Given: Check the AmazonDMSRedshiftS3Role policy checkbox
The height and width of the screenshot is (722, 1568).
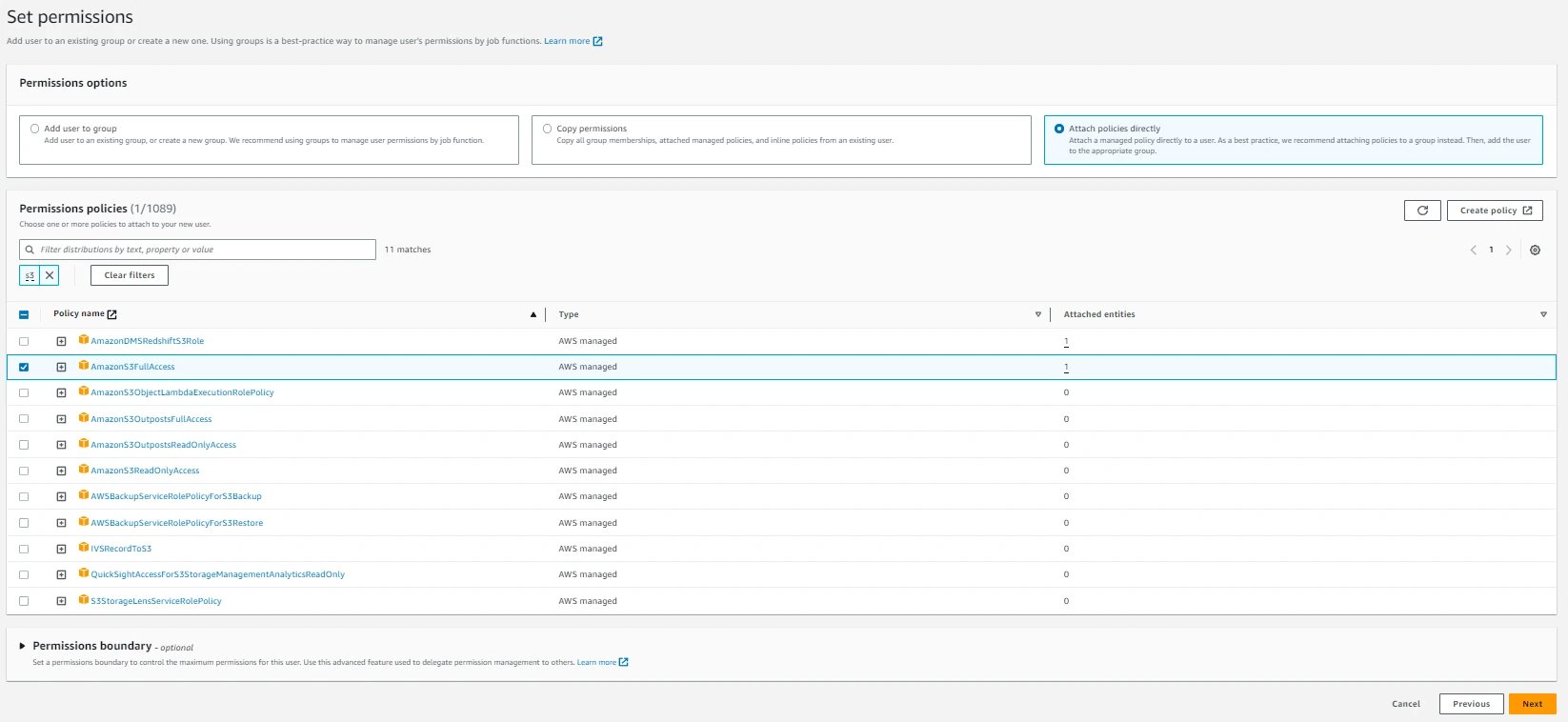Looking at the screenshot, I should 24,341.
